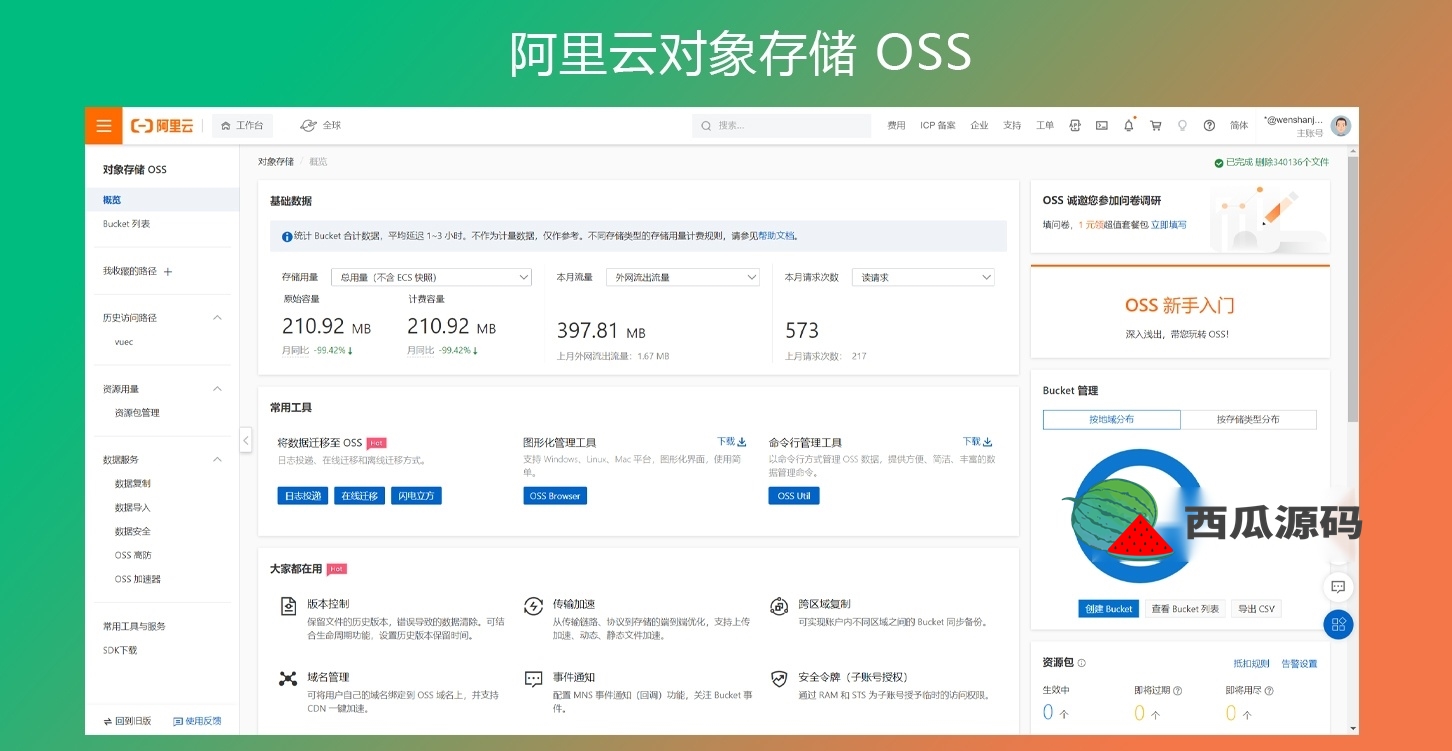Download the 命令行管理工具
The image size is (1452, 751).
click(x=978, y=441)
